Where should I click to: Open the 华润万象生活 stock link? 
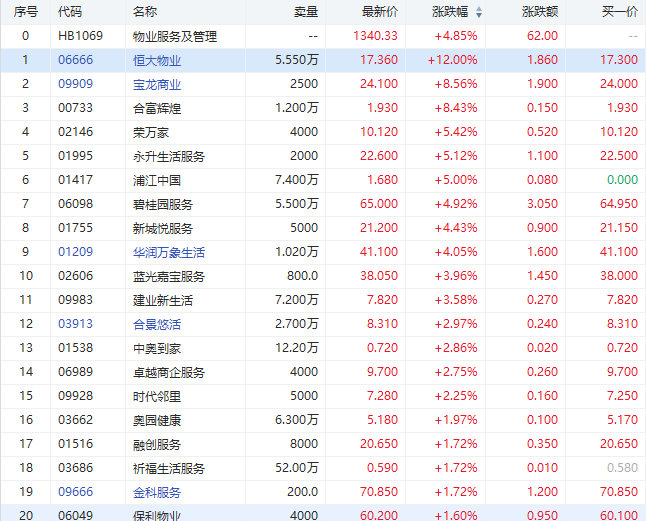tap(169, 252)
